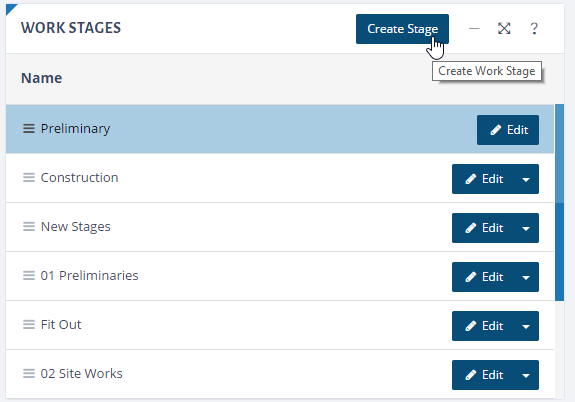Expand dropdown arrow for Fit Out row
The height and width of the screenshot is (402, 575).
tap(526, 326)
